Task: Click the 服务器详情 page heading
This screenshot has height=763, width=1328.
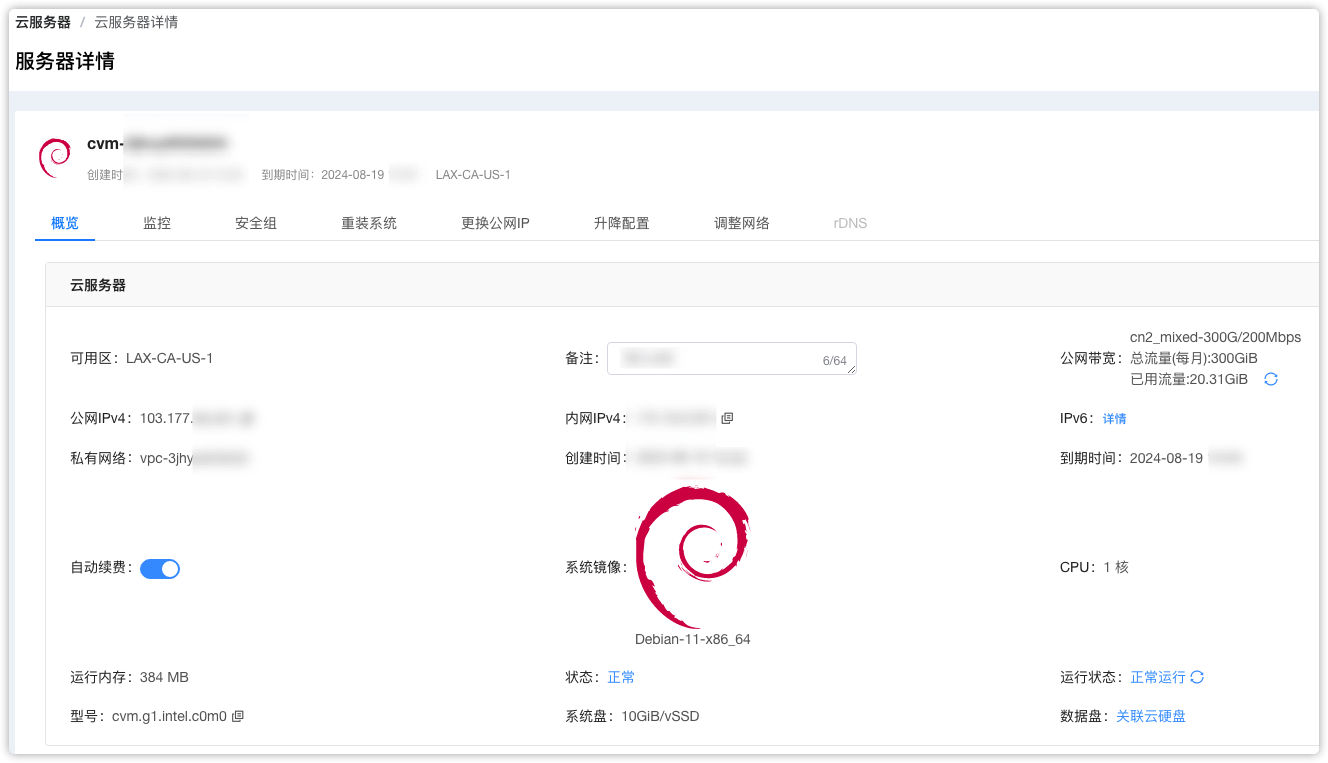Action: [x=65, y=61]
